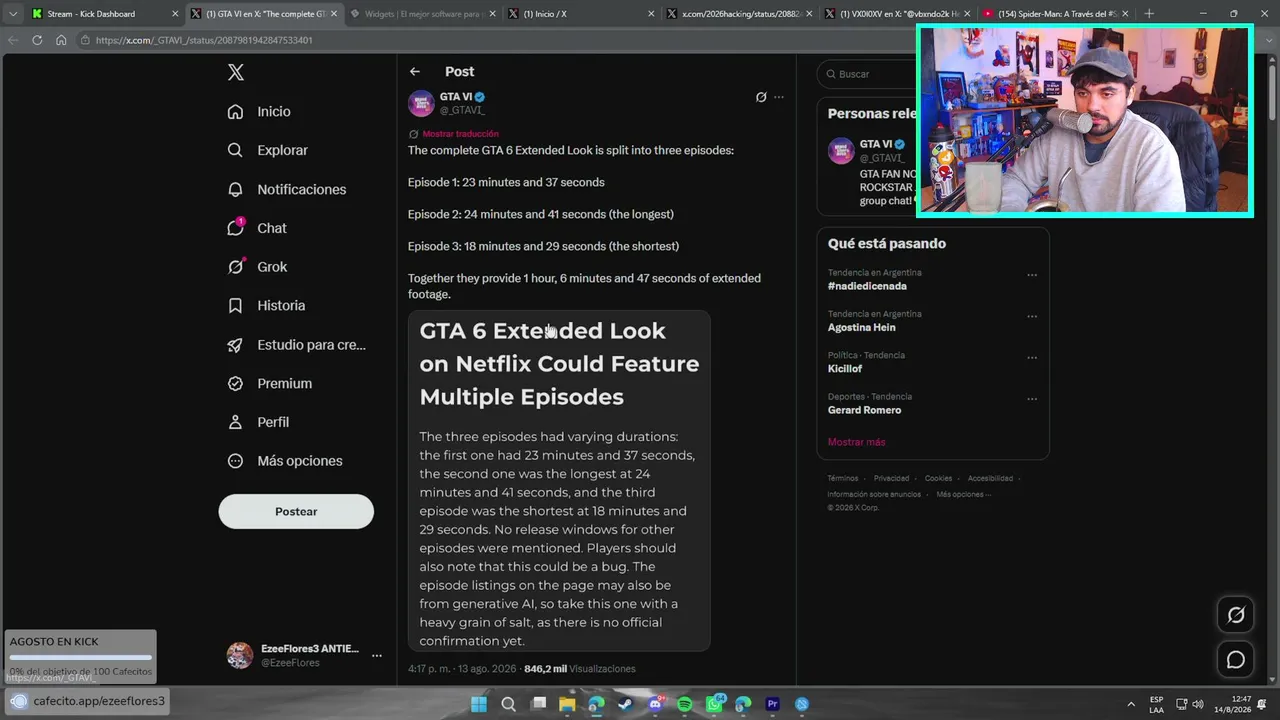The width and height of the screenshot is (1280, 720).
Task: Launch Spotify from the taskbar
Action: (x=685, y=704)
